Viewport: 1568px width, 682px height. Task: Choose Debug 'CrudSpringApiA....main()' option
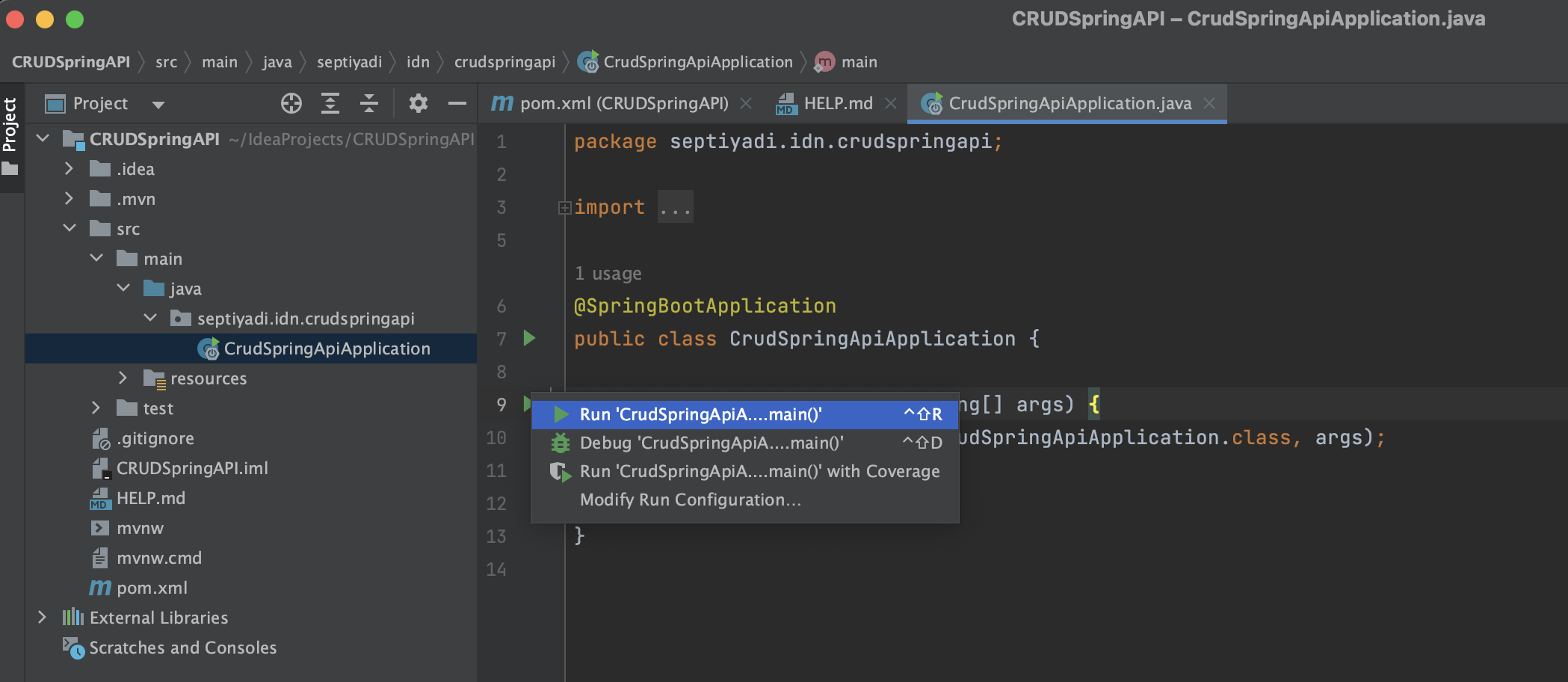744,443
